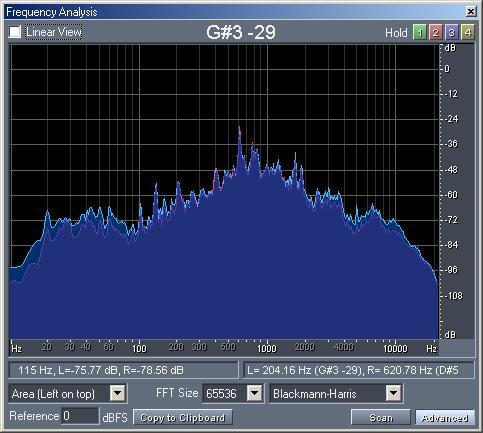Click Hold slot 4 yellow button
The height and width of the screenshot is (433, 483).
468,33
